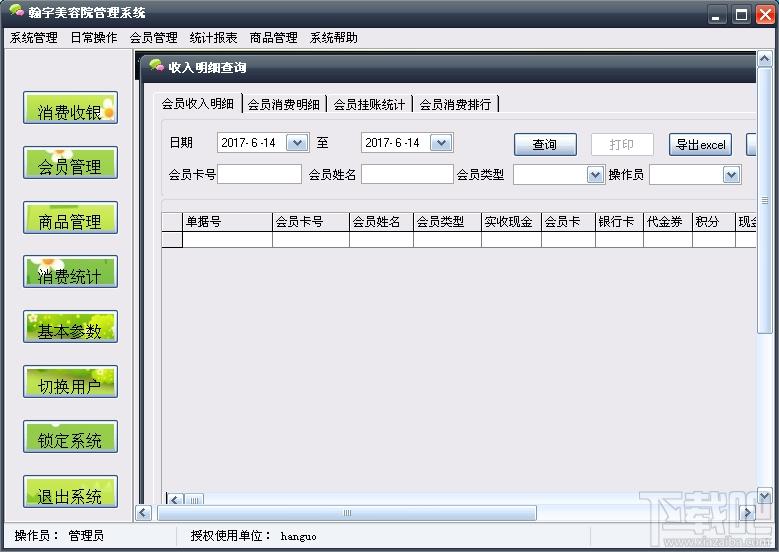Click the 代金券 column header
779x552 pixels.
(x=668, y=222)
